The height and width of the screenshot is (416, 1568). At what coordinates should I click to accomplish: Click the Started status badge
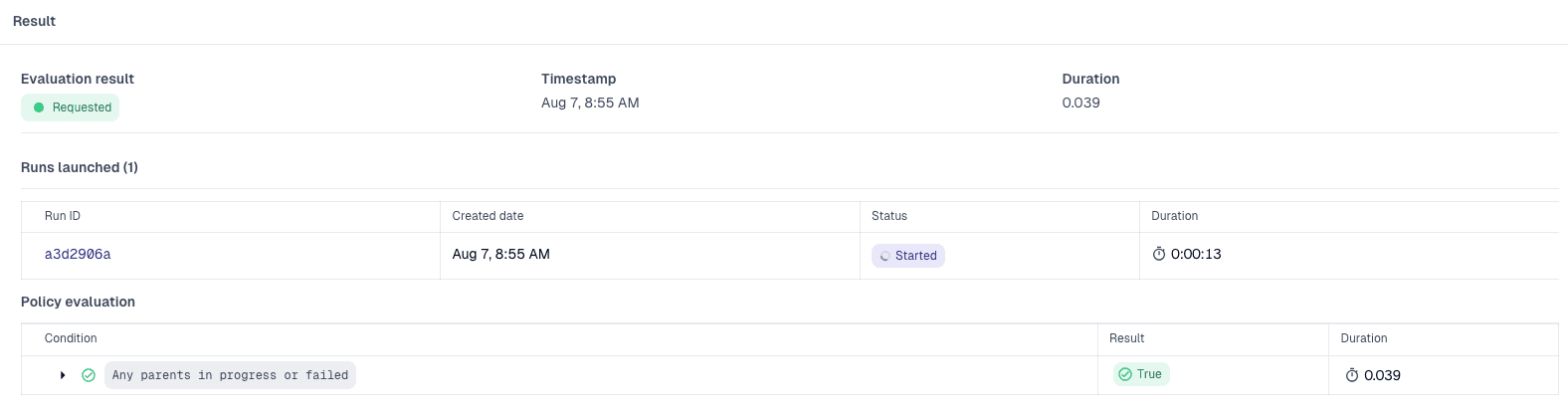908,256
